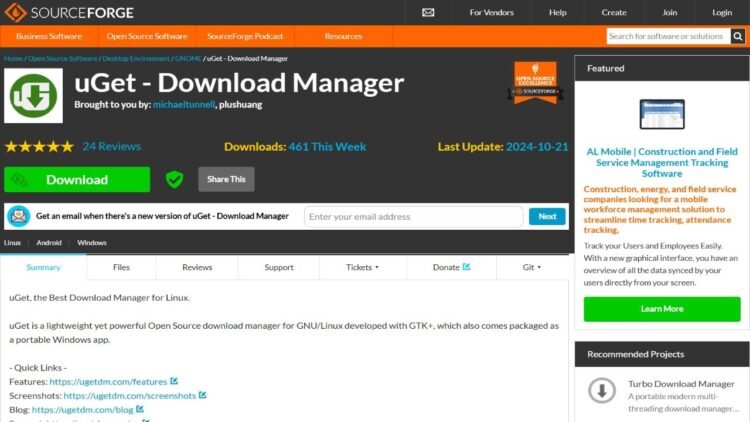Click Turbo Download Manager arrow icon
The height and width of the screenshot is (422, 750).
[x=602, y=390]
